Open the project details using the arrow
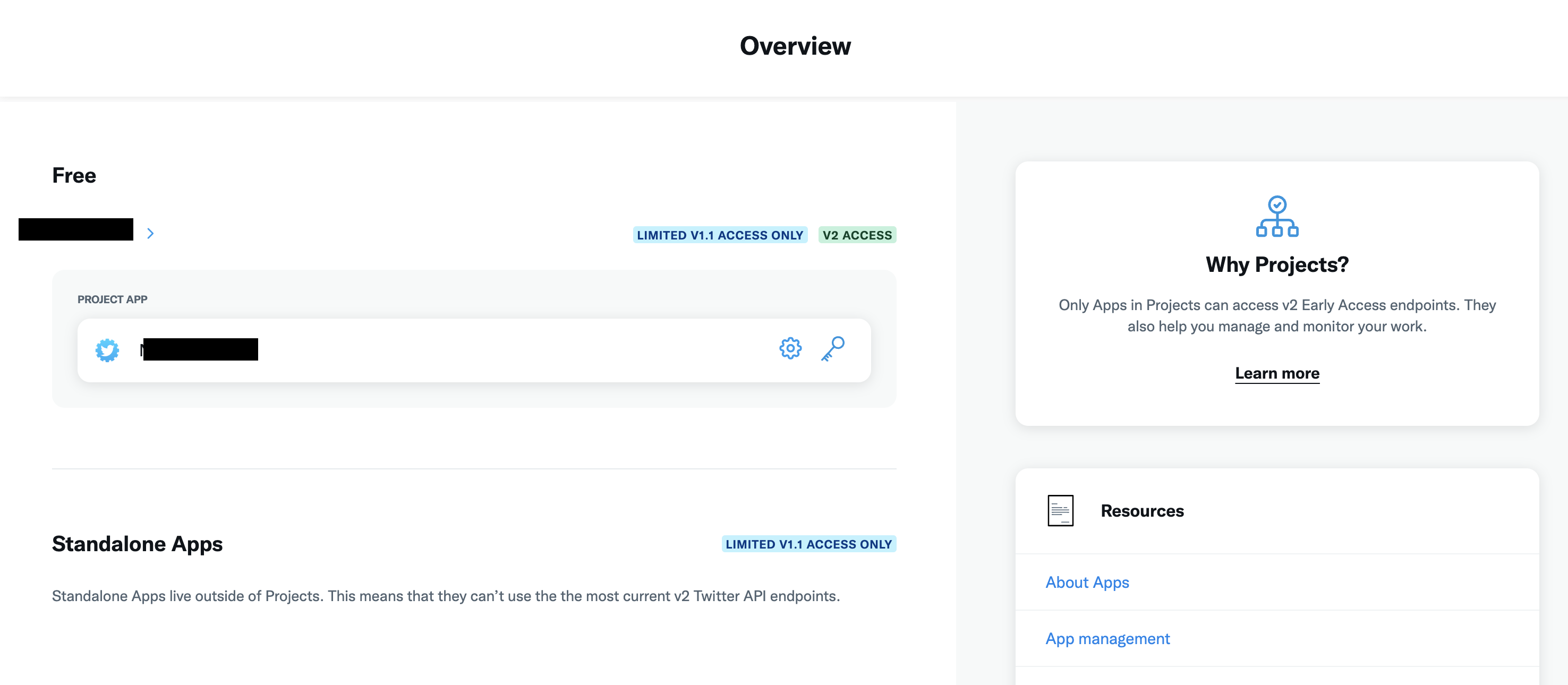Image resolution: width=1568 pixels, height=685 pixels. (150, 234)
